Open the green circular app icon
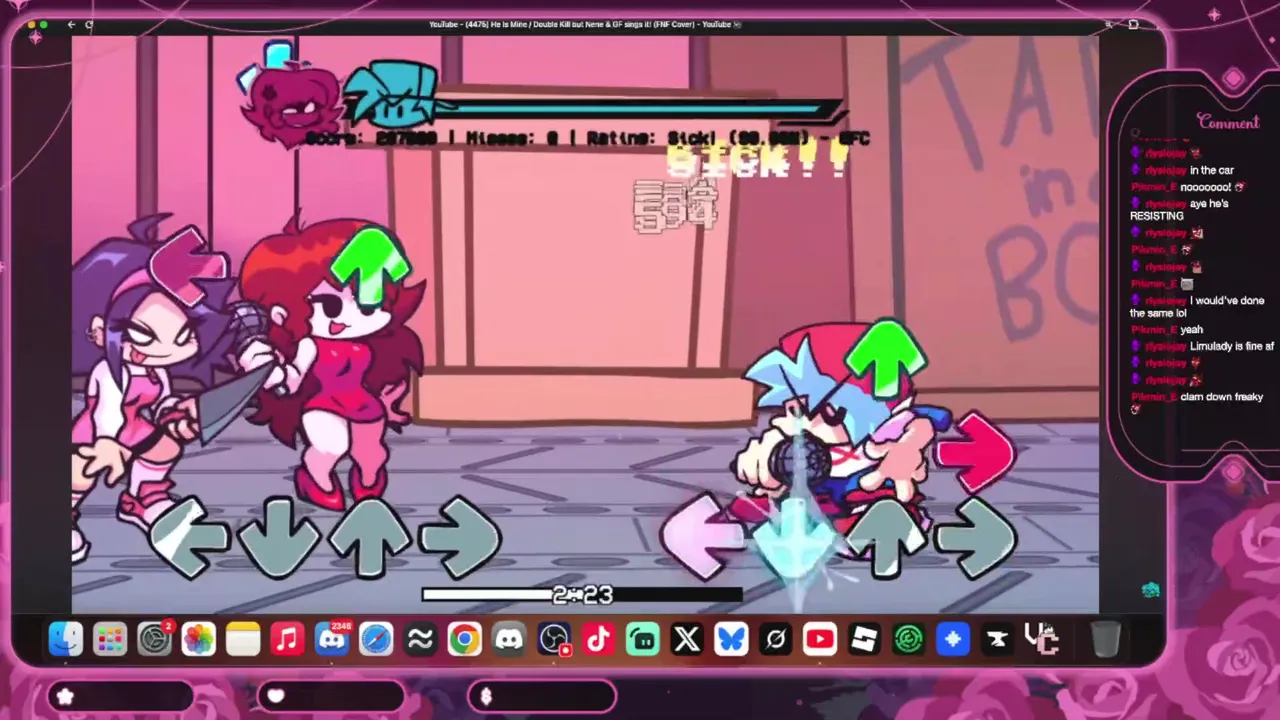1280x720 pixels. point(908,639)
